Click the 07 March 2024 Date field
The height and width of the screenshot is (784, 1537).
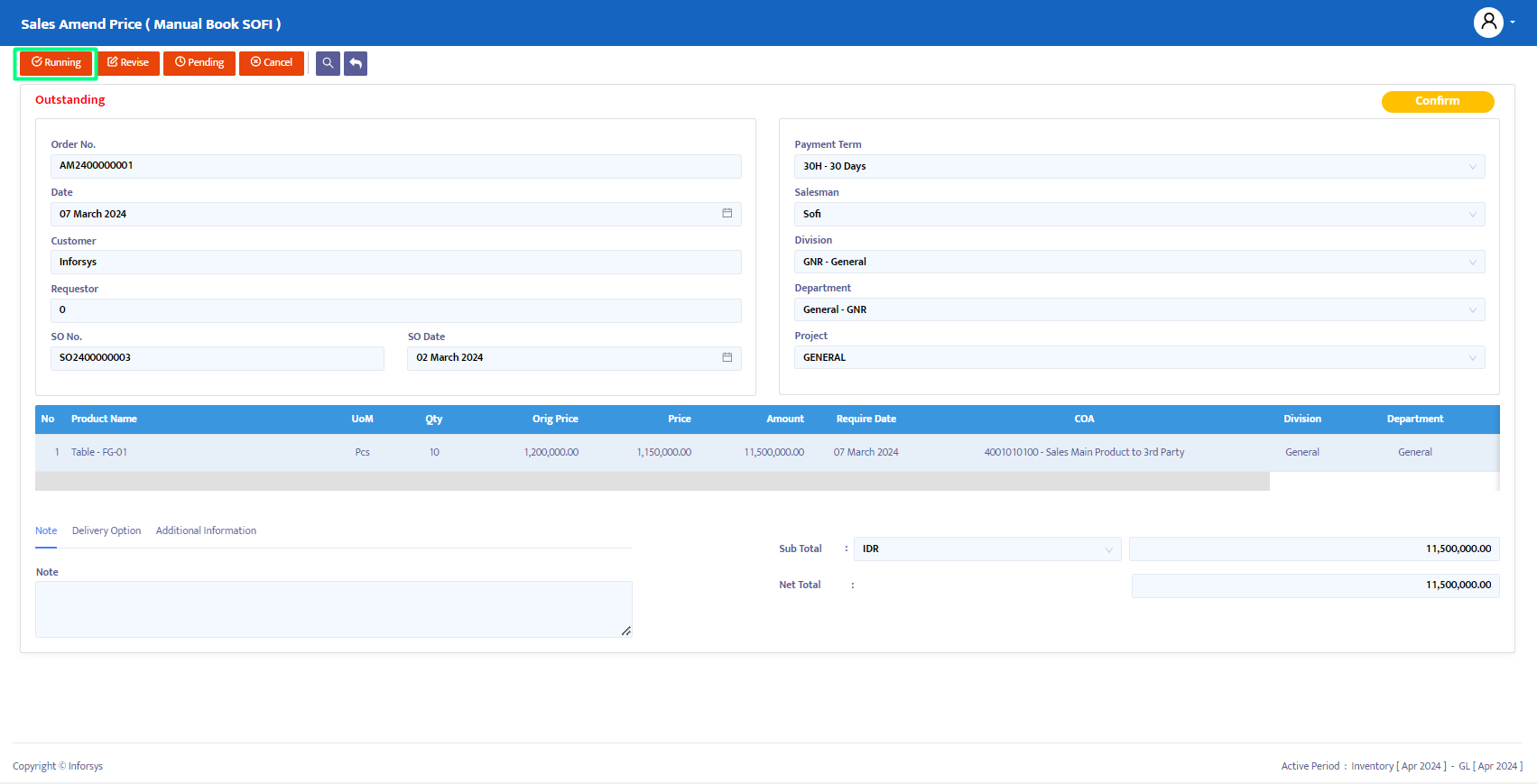click(x=396, y=214)
